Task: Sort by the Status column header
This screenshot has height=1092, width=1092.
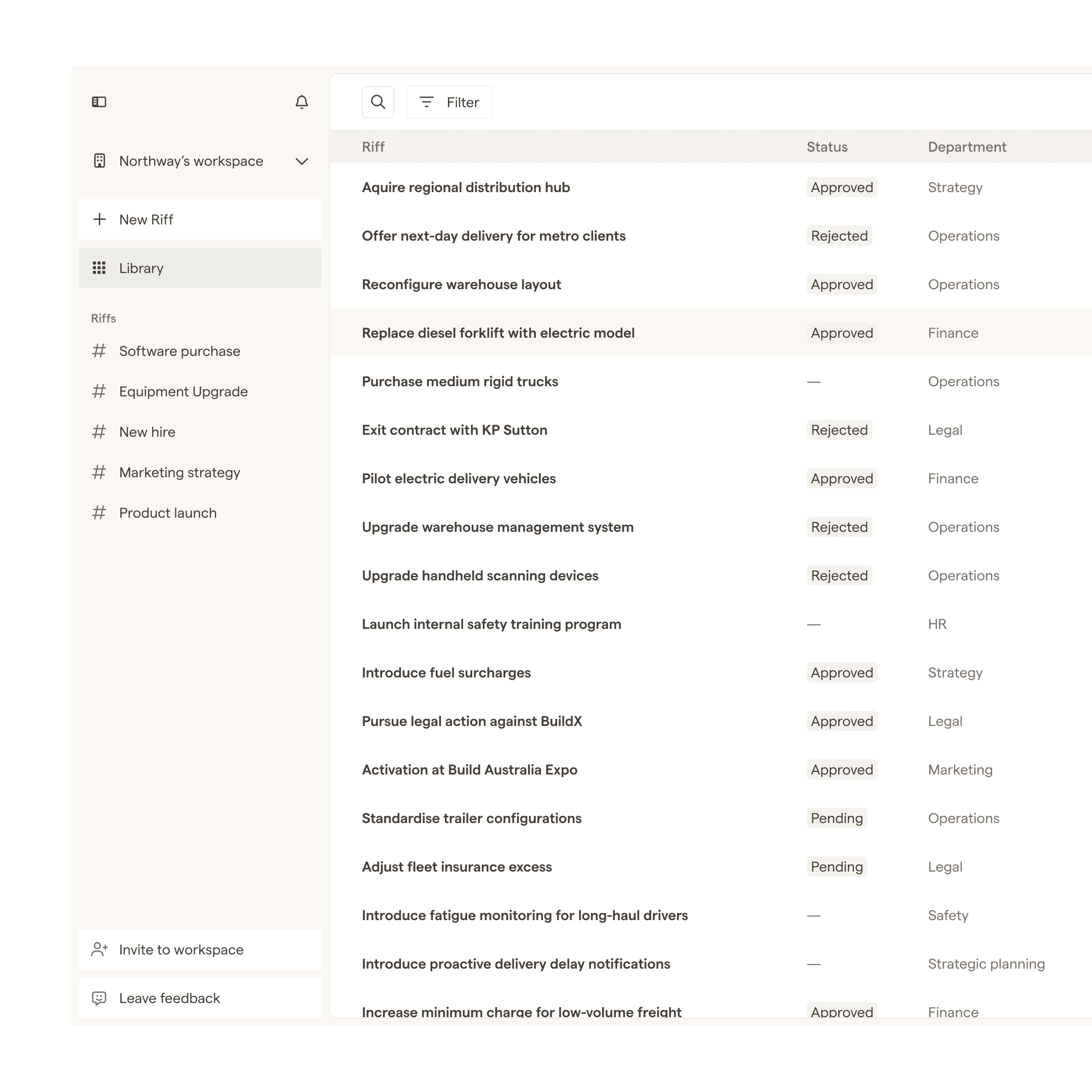Action: [827, 147]
